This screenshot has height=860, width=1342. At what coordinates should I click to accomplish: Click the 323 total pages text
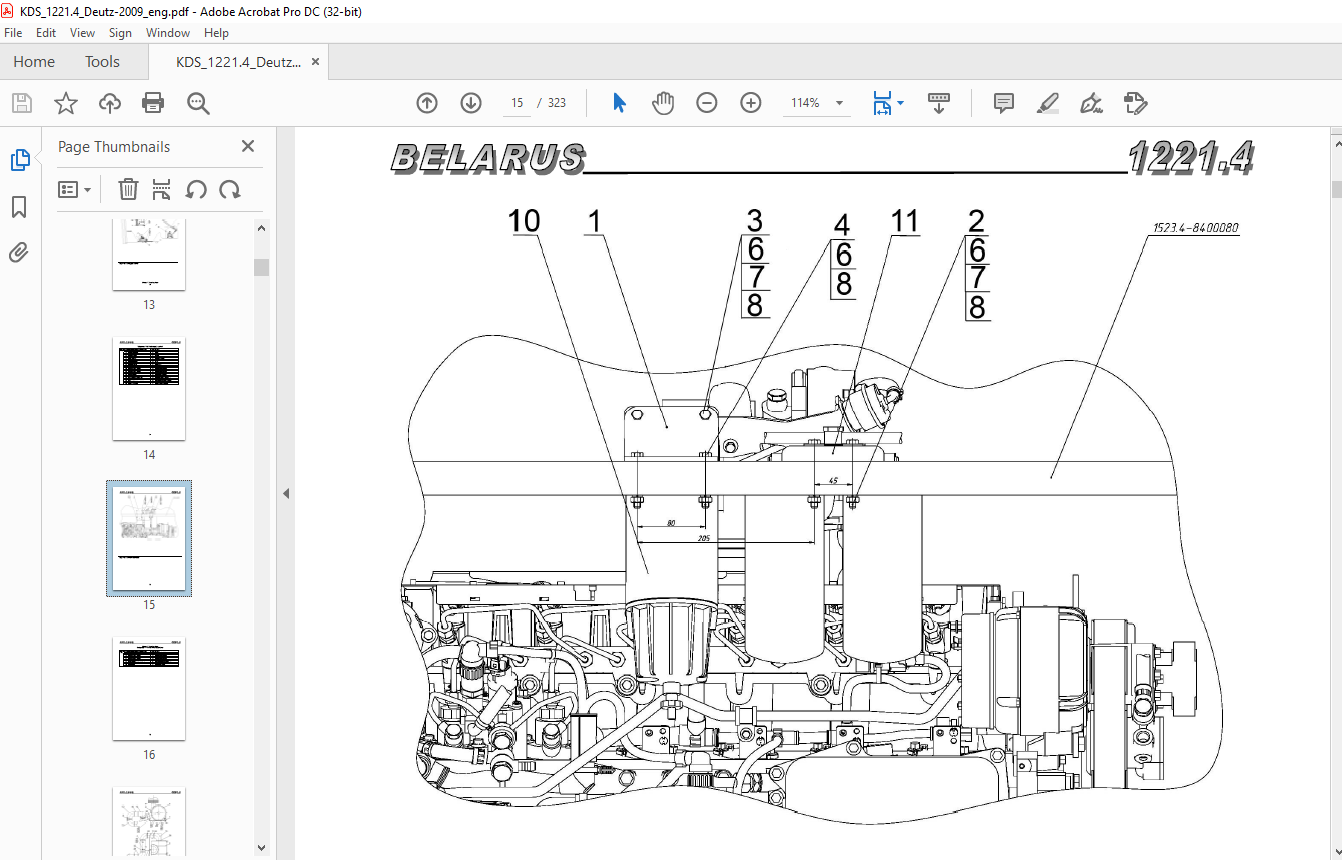click(x=557, y=103)
